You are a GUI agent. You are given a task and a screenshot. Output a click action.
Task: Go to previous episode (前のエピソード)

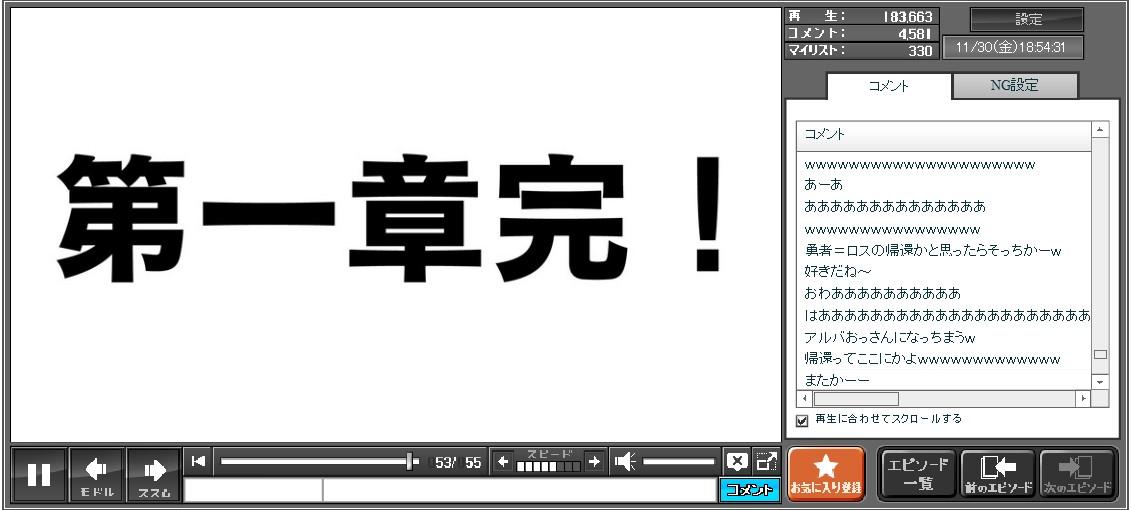(995, 474)
